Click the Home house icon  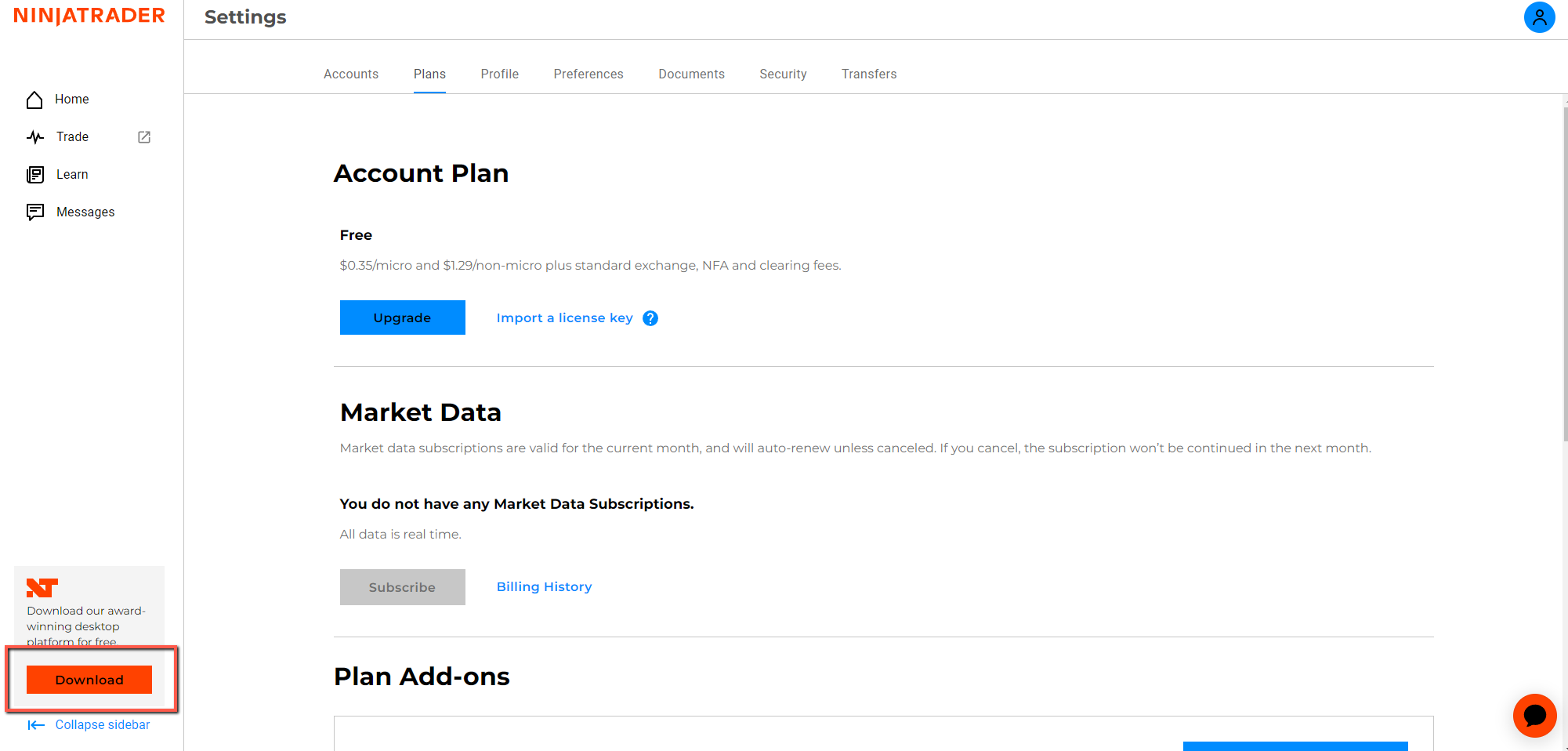pos(34,100)
